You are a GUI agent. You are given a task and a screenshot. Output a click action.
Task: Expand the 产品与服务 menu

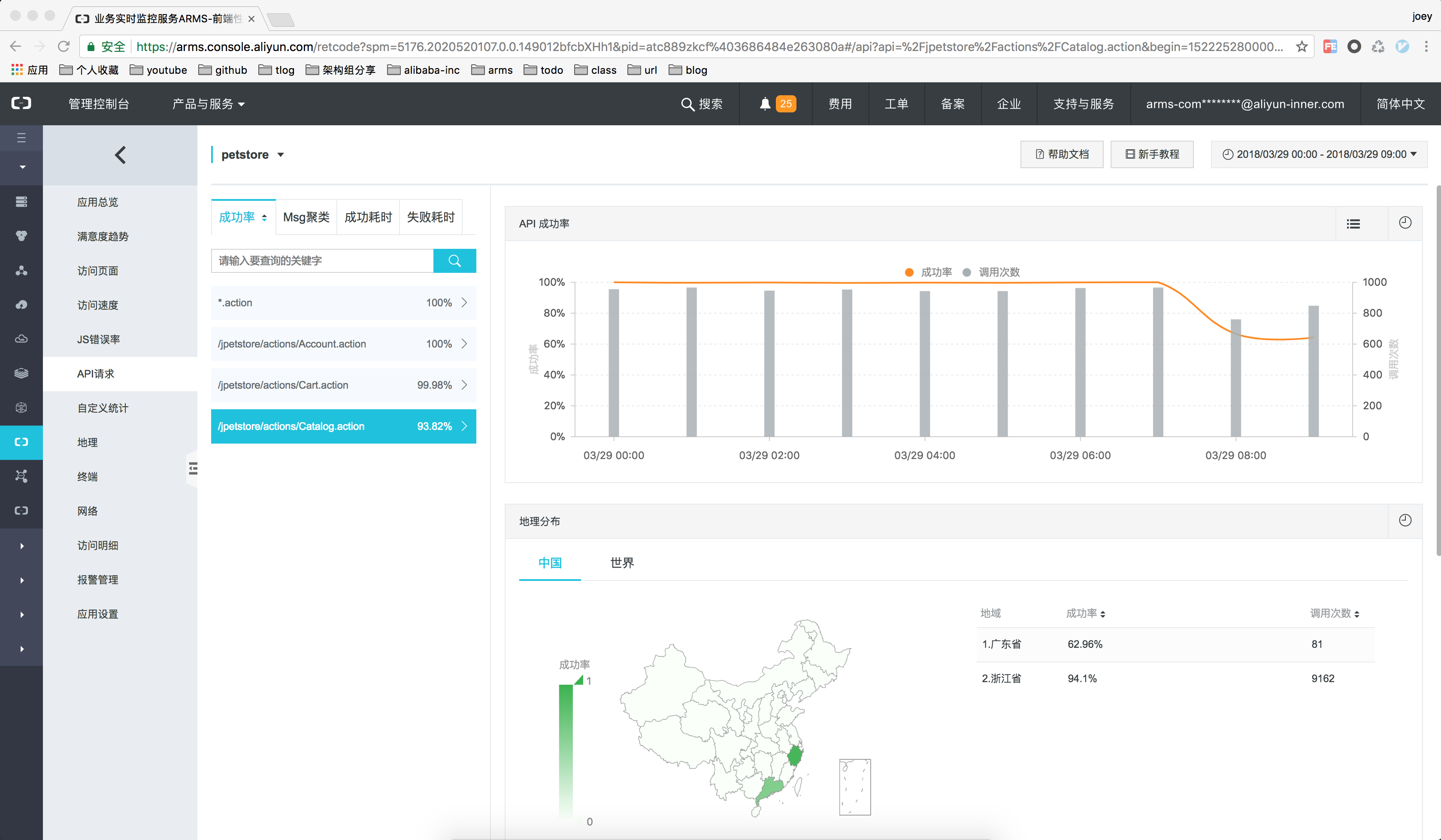pos(208,104)
